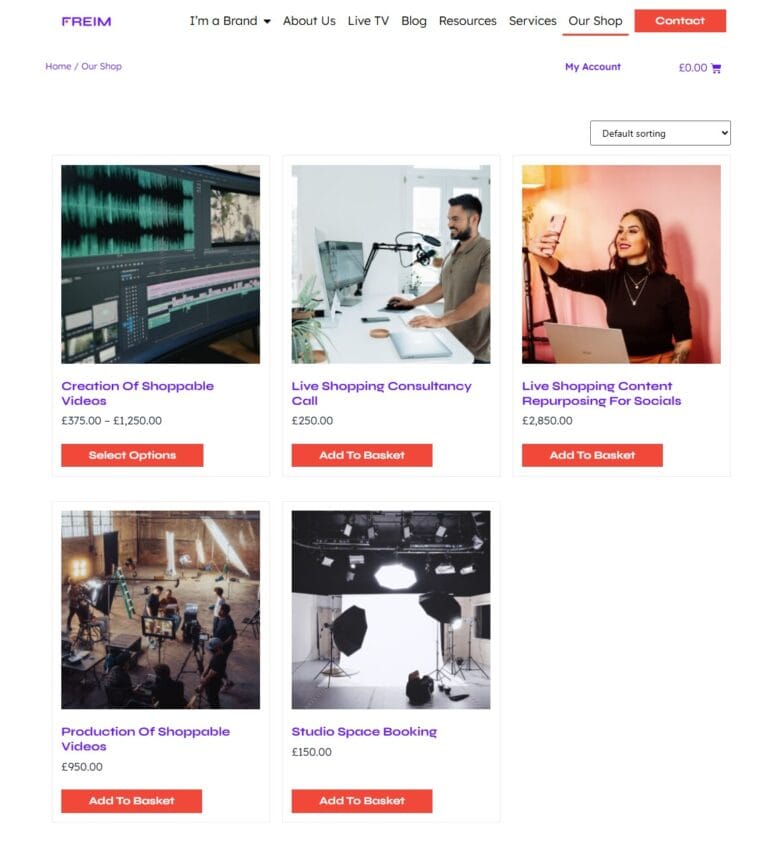Open the Live TV menu item

tap(368, 21)
